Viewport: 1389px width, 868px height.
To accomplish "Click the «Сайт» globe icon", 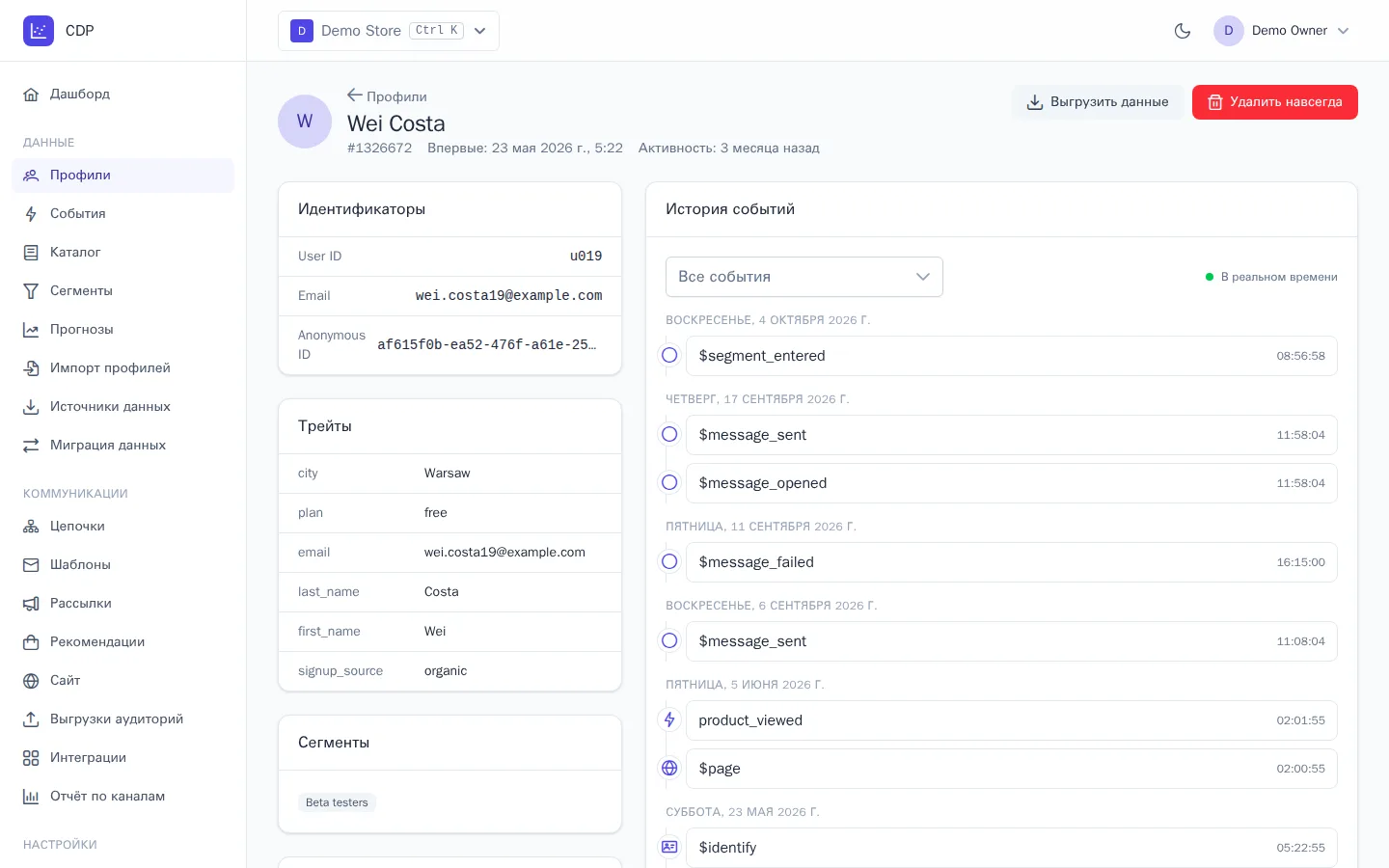I will pyautogui.click(x=31, y=681).
